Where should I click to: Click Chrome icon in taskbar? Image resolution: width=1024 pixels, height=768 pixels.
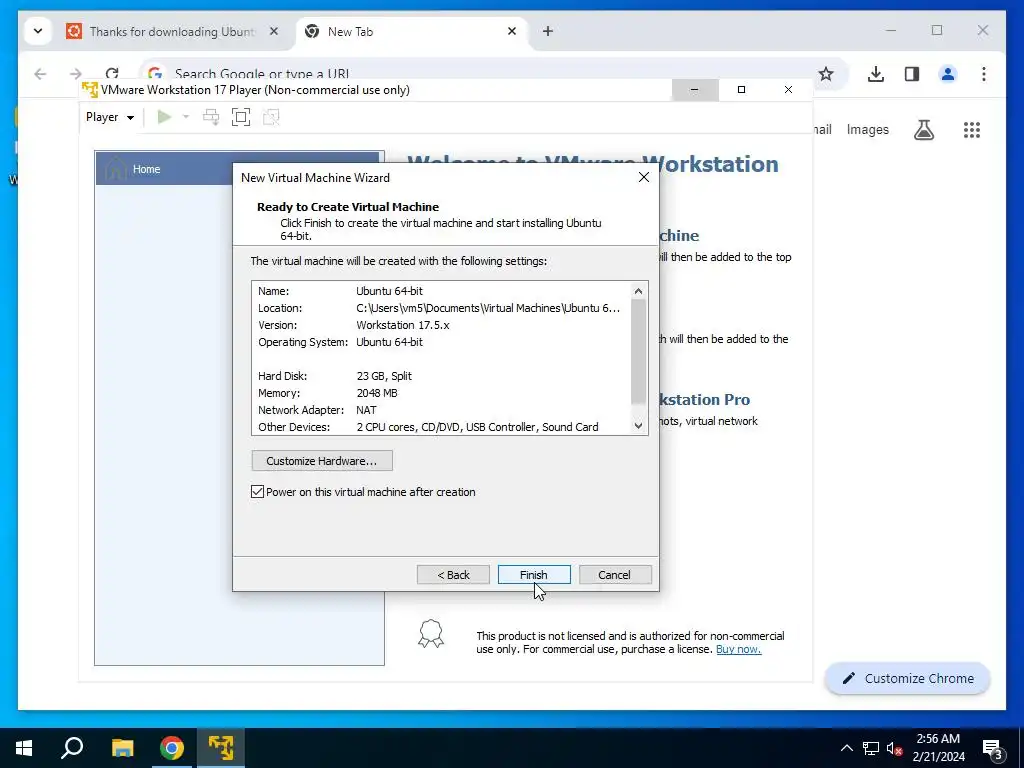[172, 748]
